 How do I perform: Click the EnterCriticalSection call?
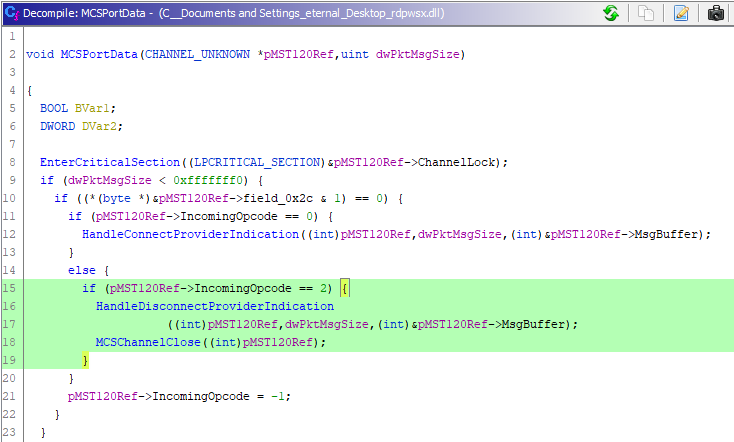tap(110, 162)
